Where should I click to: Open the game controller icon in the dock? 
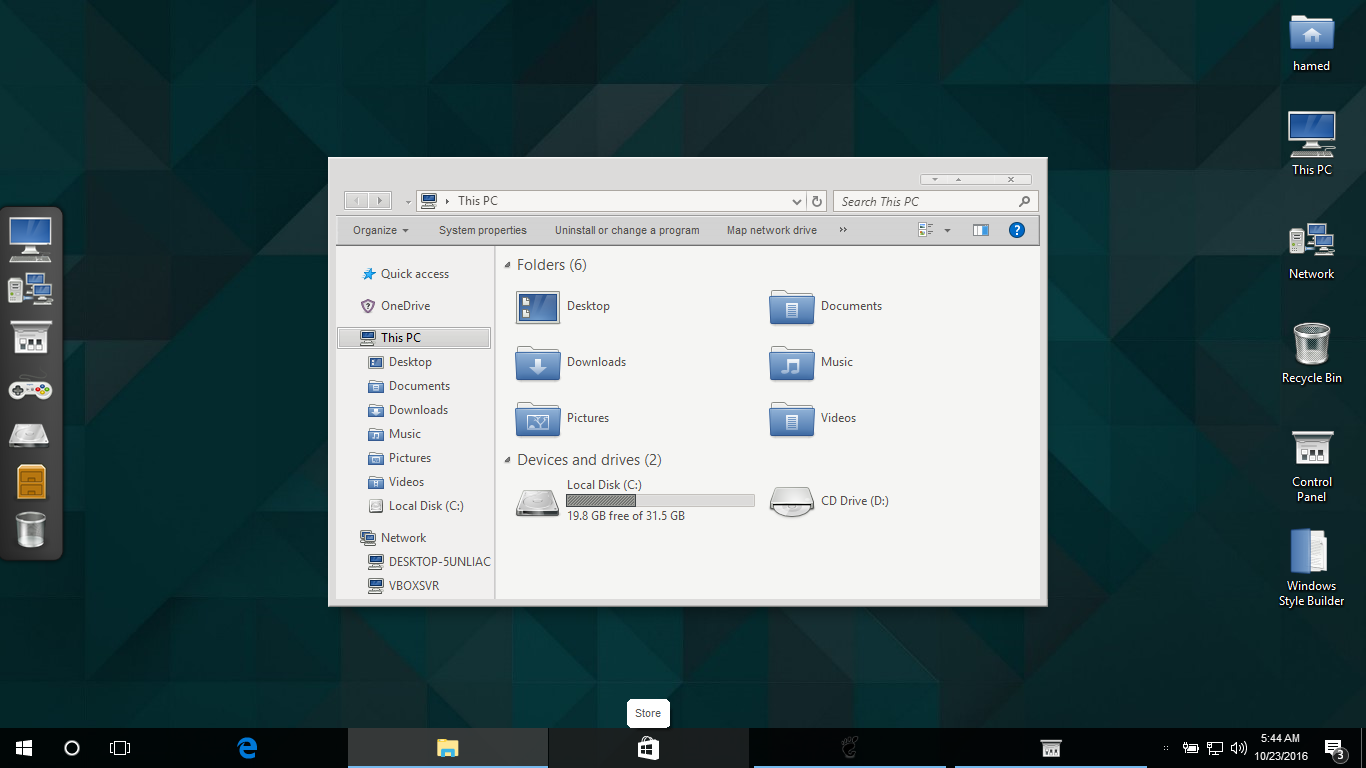(30, 388)
